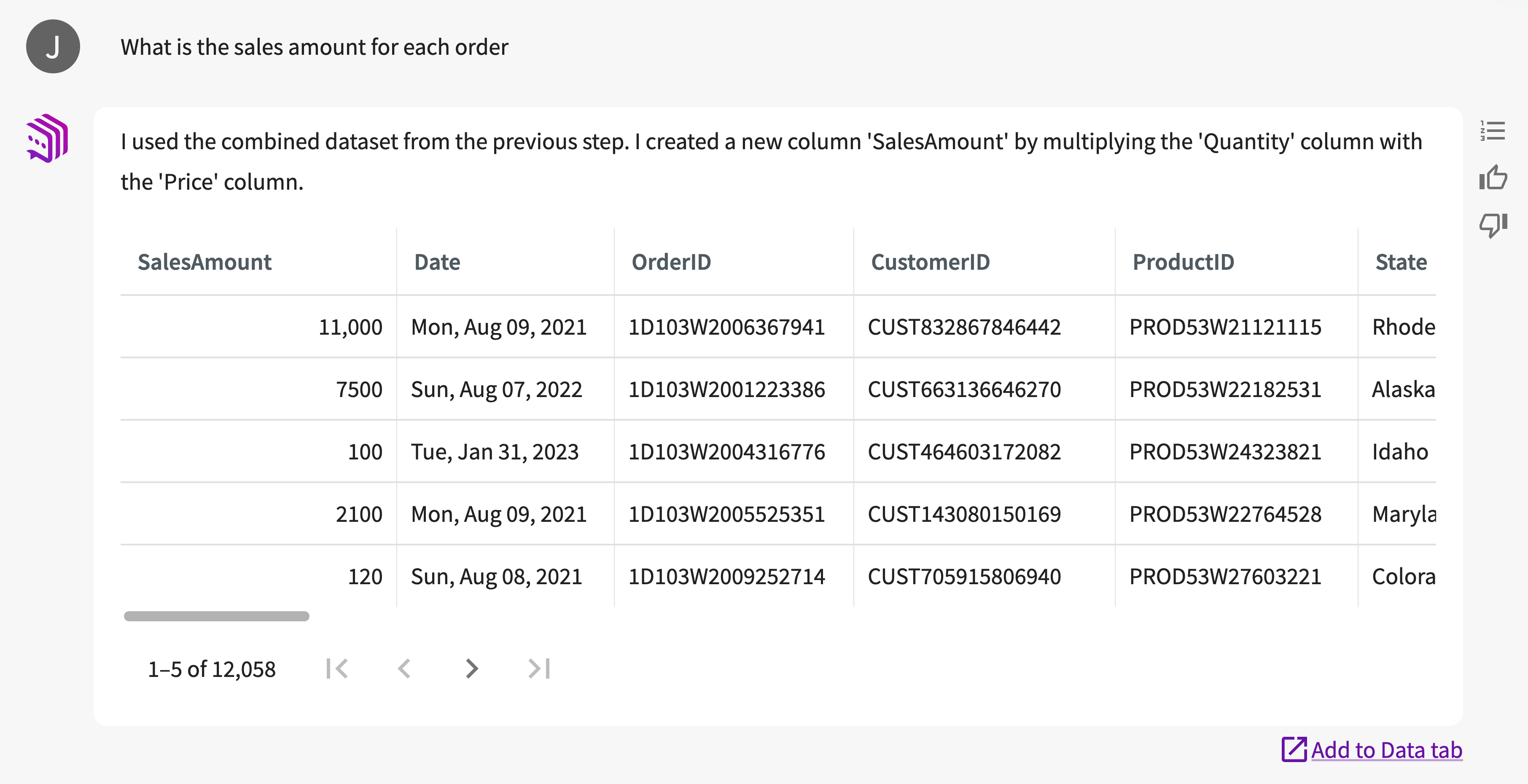
Task: Click the ProductID column header
Action: coord(1183,262)
